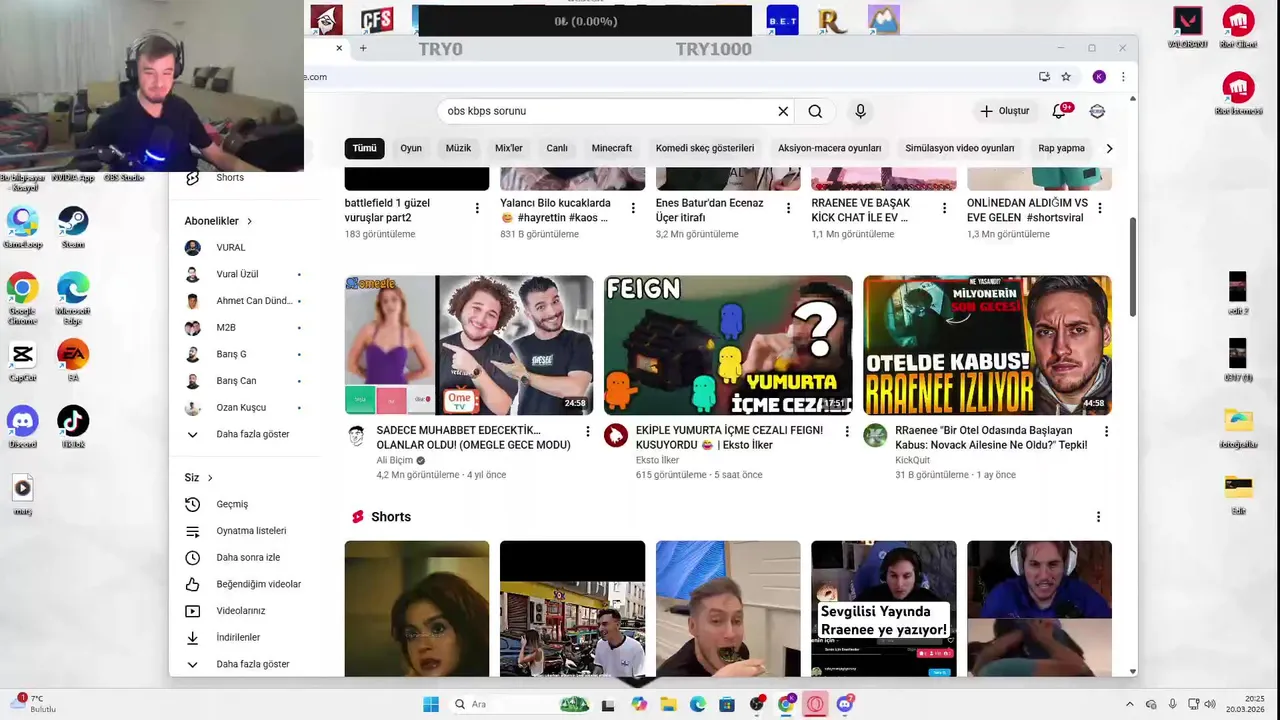Screen dimensions: 1280x720
Task: Open the Abonelikler section chevron
Action: (250, 221)
